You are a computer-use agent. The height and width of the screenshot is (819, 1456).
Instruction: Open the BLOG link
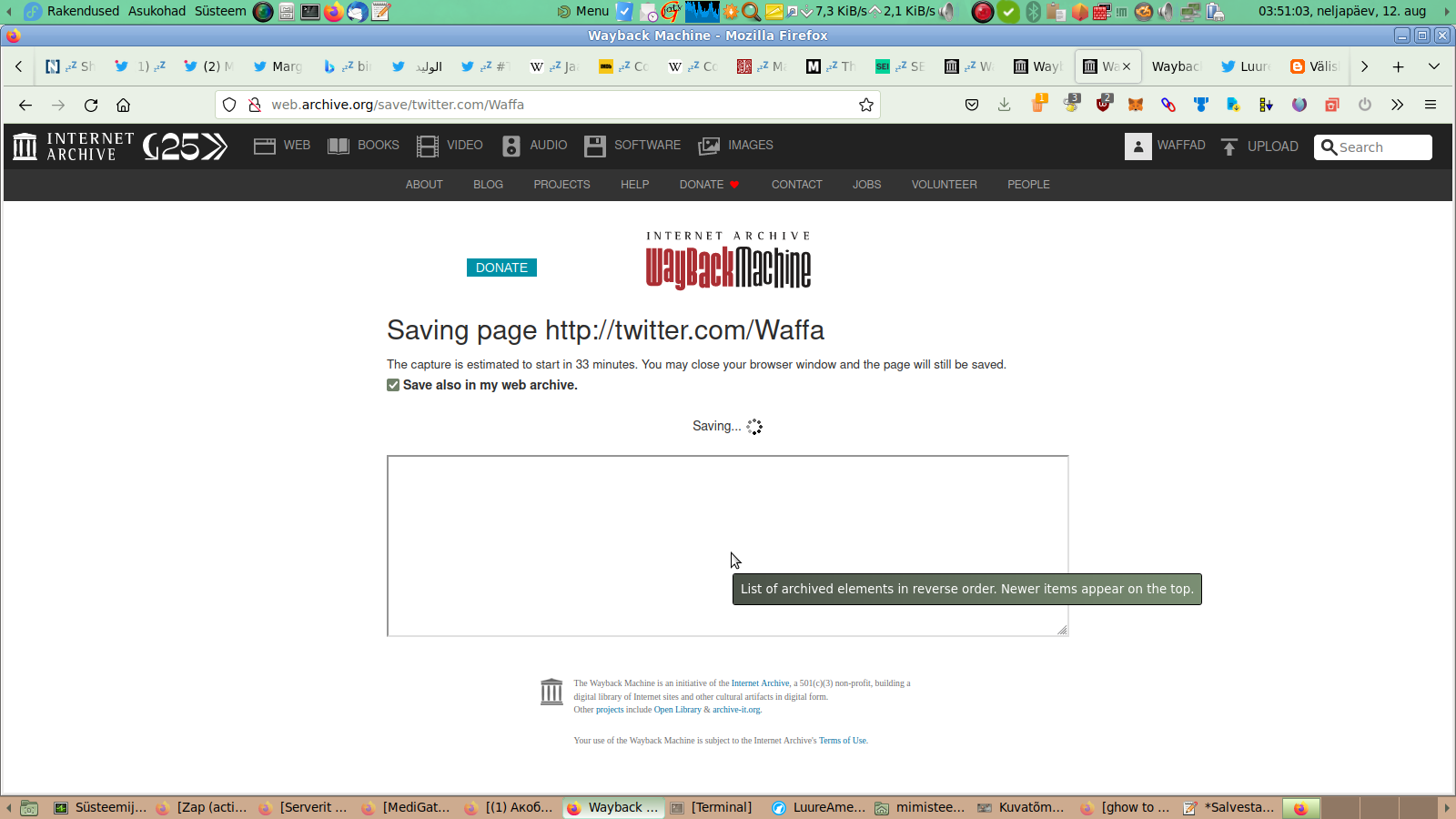[488, 185]
